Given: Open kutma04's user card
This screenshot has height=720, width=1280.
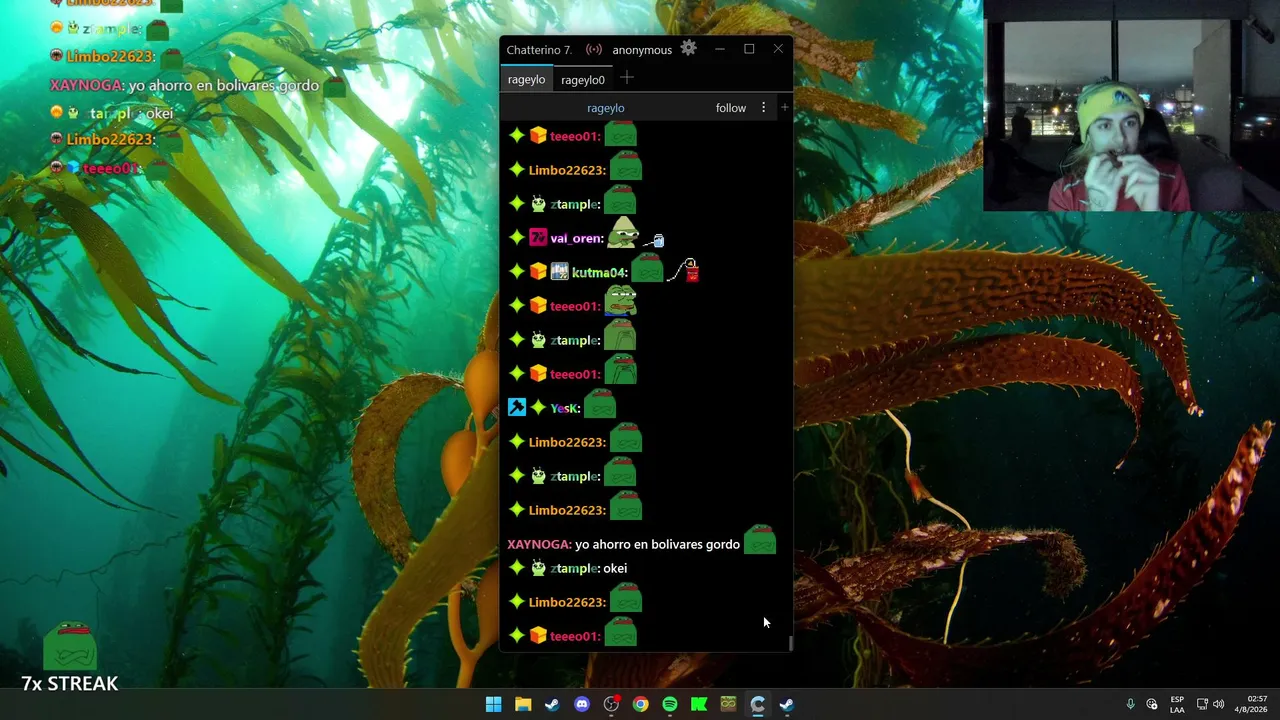Looking at the screenshot, I should [599, 272].
